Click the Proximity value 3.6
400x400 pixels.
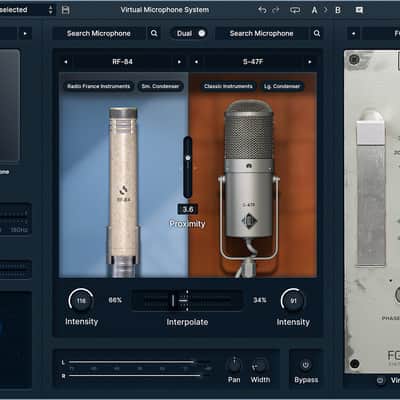point(188,209)
